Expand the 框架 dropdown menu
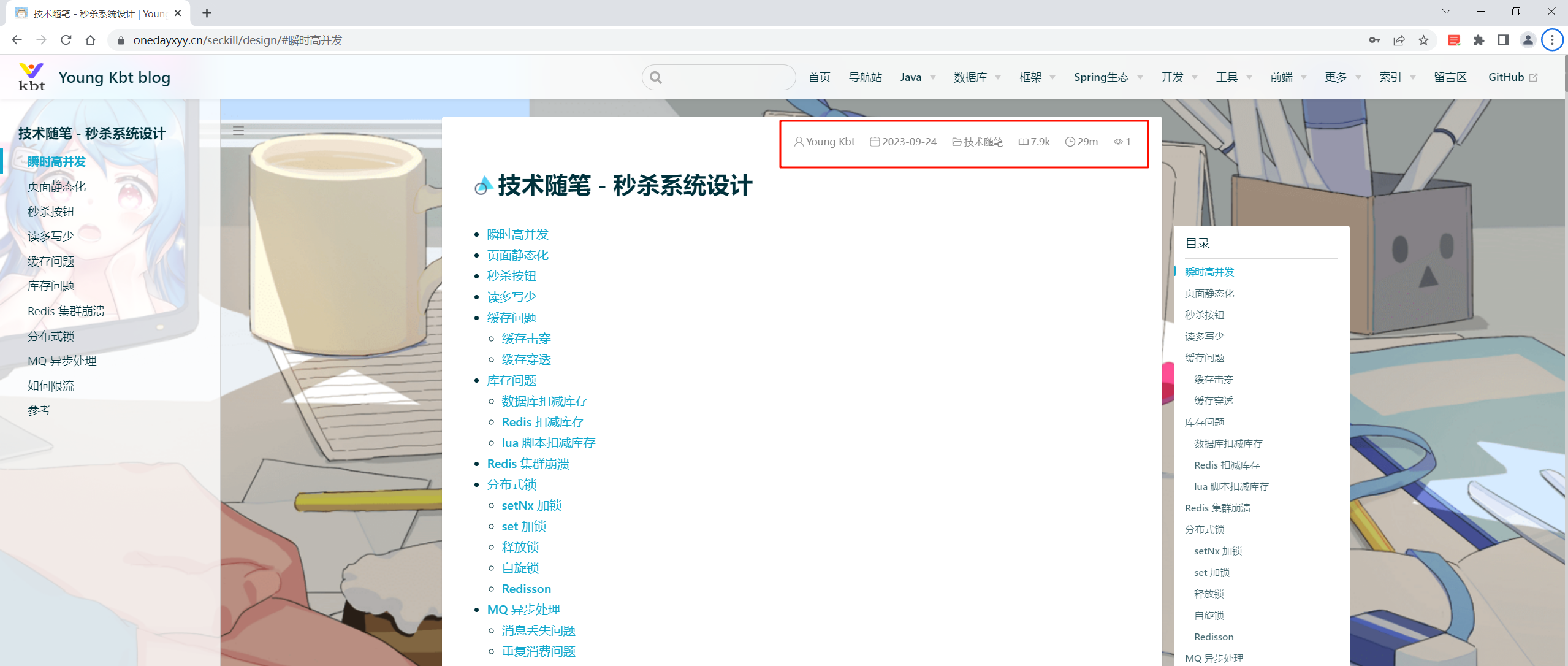 [x=1037, y=77]
